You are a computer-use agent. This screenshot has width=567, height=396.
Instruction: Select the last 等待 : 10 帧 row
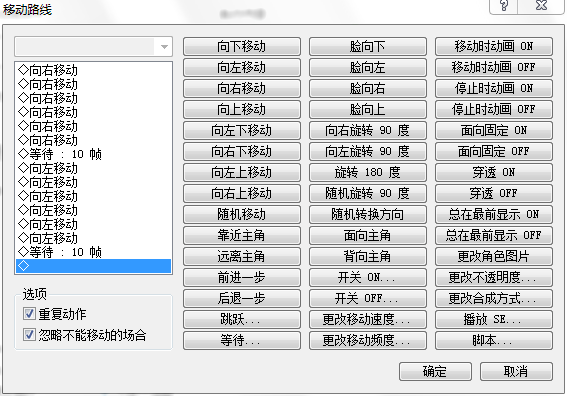coord(93,252)
